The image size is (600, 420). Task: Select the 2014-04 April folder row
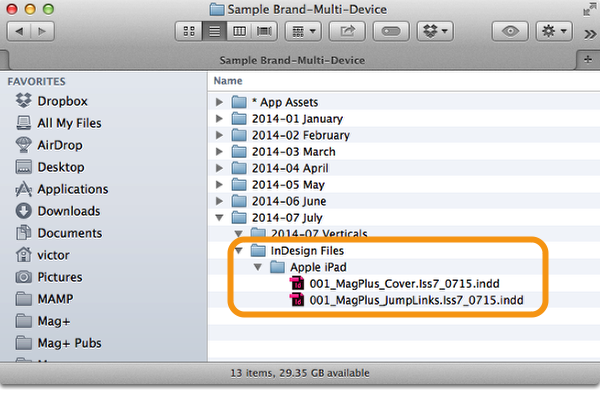pyautogui.click(x=404, y=168)
